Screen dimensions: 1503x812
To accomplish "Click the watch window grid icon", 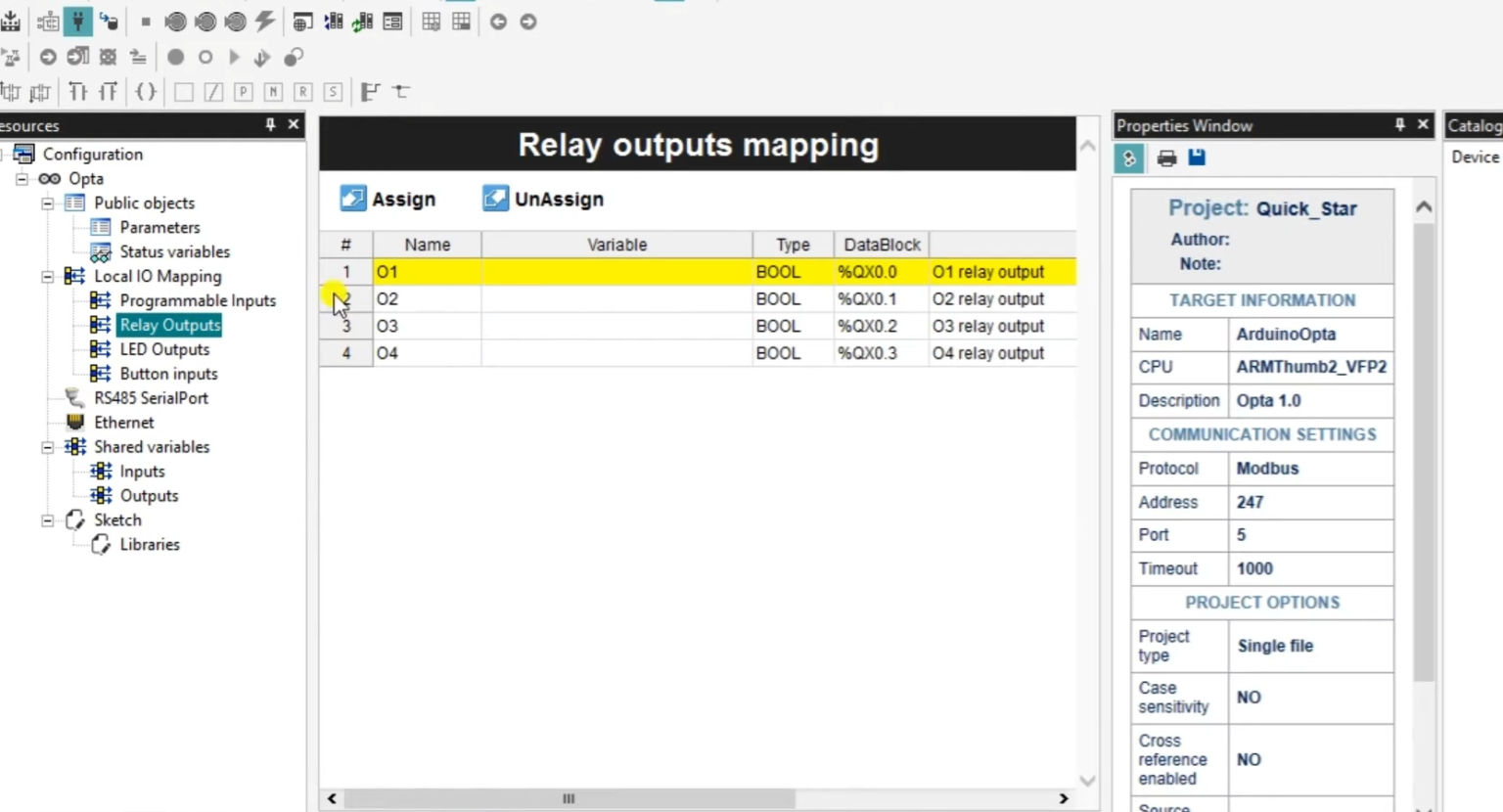I will coord(431,22).
